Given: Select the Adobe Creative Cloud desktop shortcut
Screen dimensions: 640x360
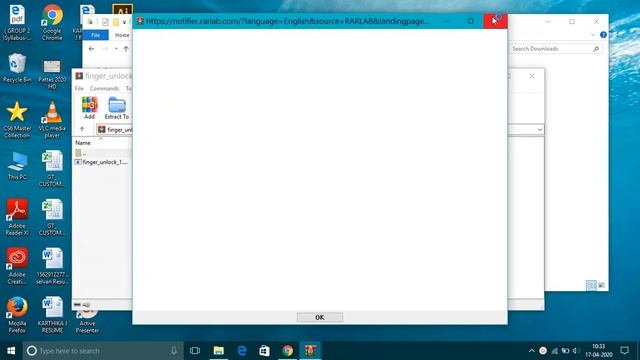Looking at the screenshot, I should coord(17,265).
